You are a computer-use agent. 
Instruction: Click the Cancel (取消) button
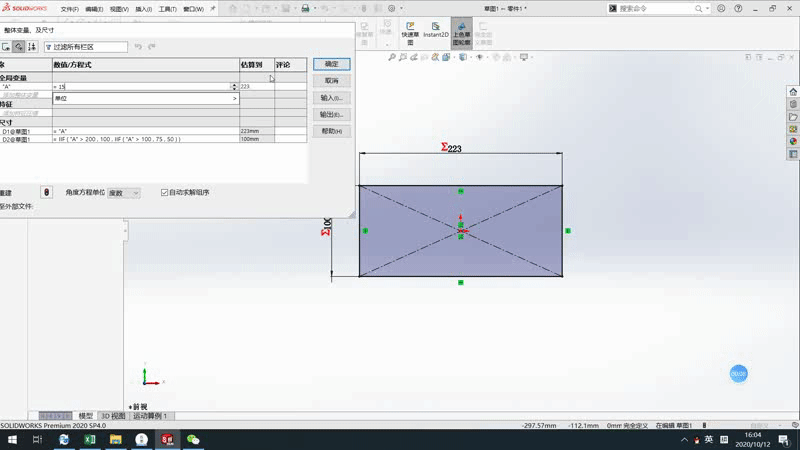[331, 81]
